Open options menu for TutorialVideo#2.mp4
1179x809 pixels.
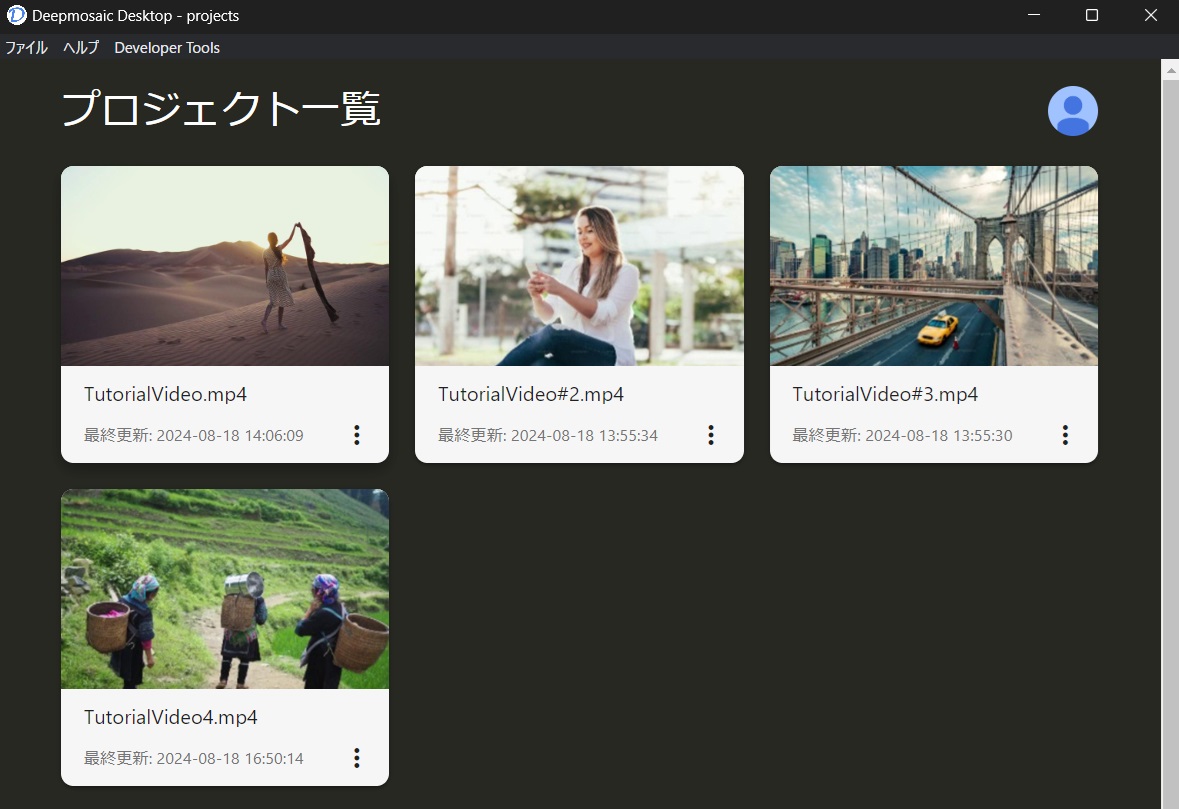[711, 435]
